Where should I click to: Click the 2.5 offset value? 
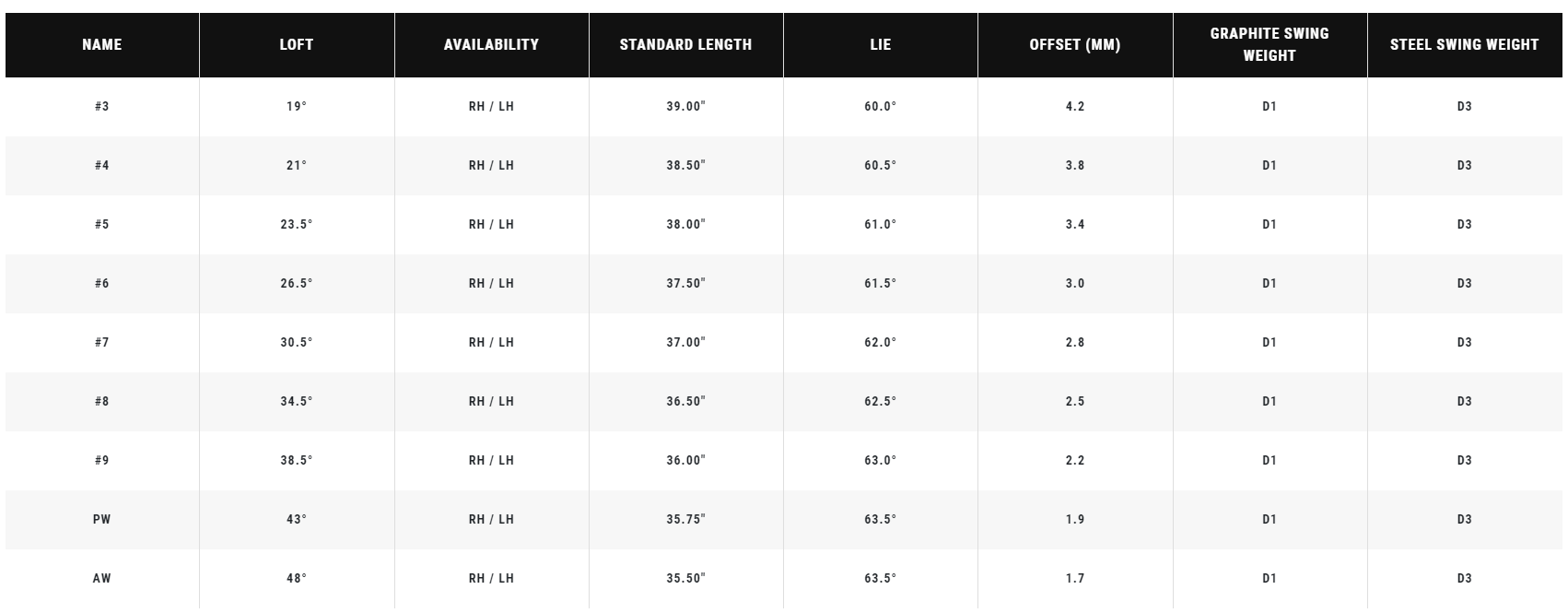coord(1074,401)
